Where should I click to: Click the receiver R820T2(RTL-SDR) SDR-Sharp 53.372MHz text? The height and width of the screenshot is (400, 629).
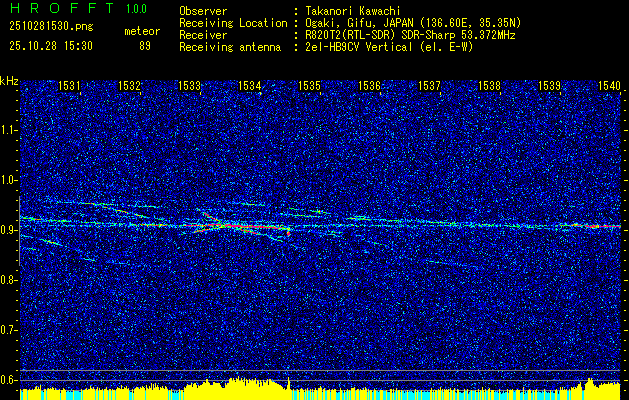tap(410, 35)
